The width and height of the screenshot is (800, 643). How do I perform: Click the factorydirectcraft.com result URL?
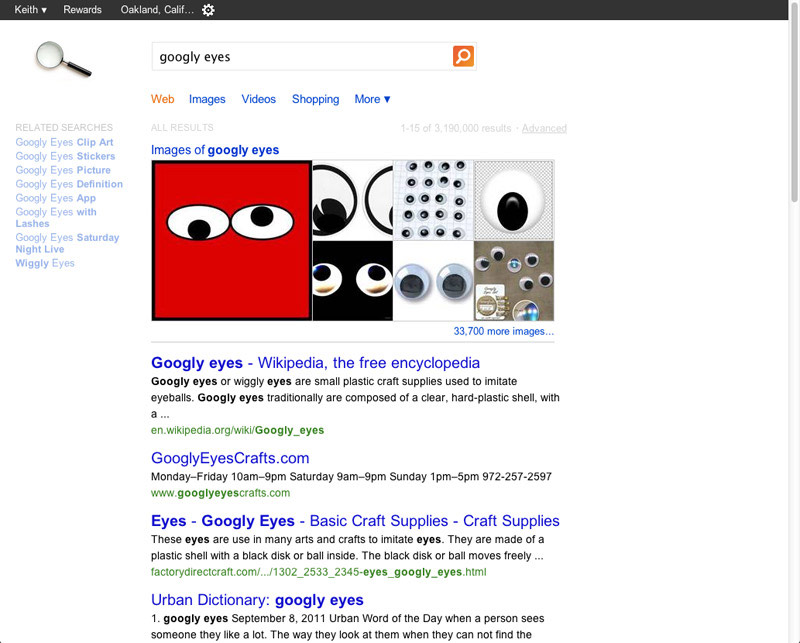(318, 572)
